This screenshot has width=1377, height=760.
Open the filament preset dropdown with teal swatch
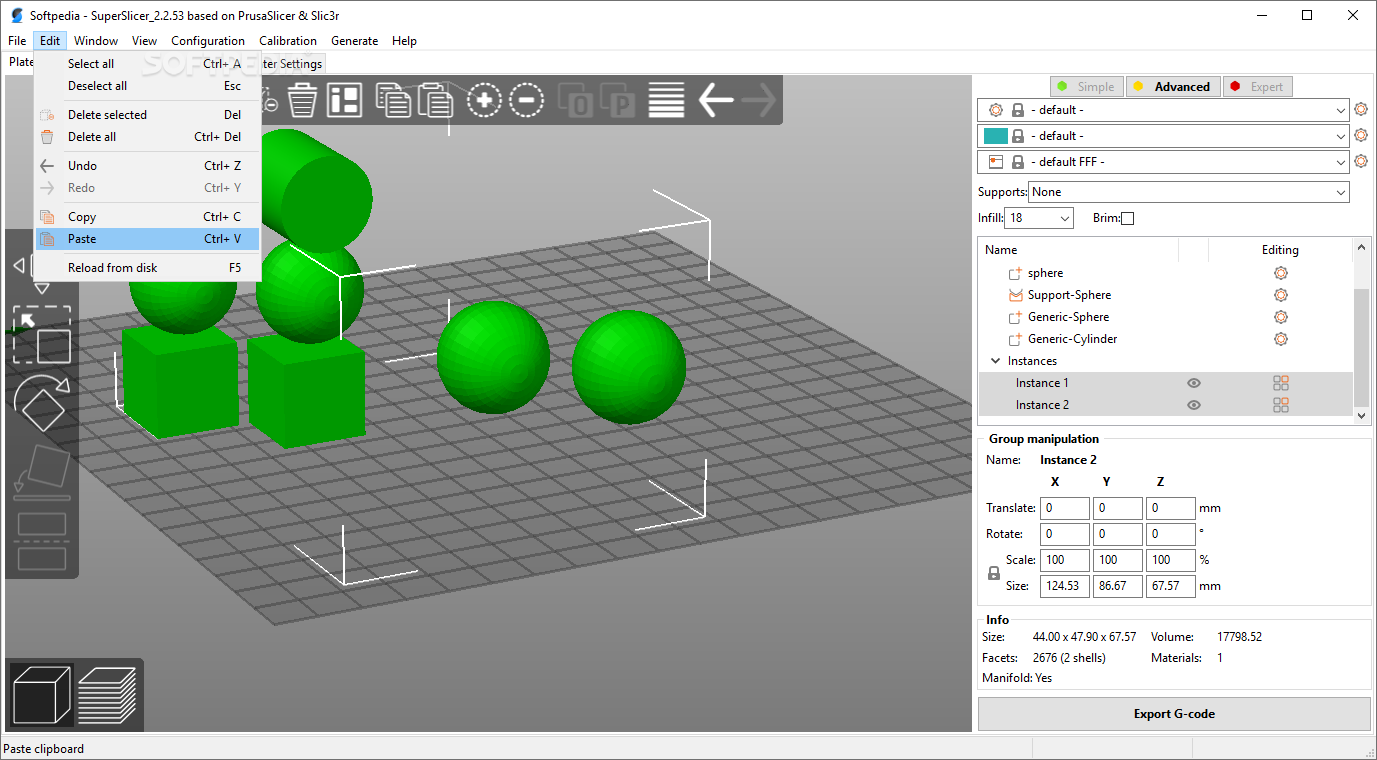[1163, 136]
